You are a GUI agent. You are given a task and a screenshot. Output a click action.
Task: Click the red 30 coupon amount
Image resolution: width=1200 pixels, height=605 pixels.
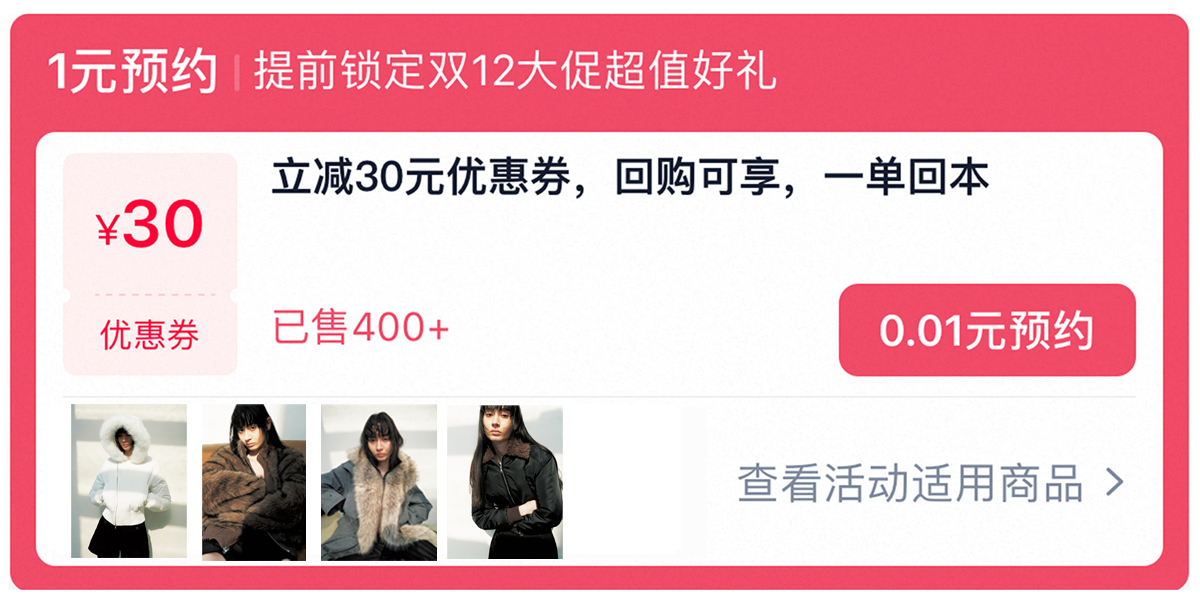pyautogui.click(x=163, y=225)
